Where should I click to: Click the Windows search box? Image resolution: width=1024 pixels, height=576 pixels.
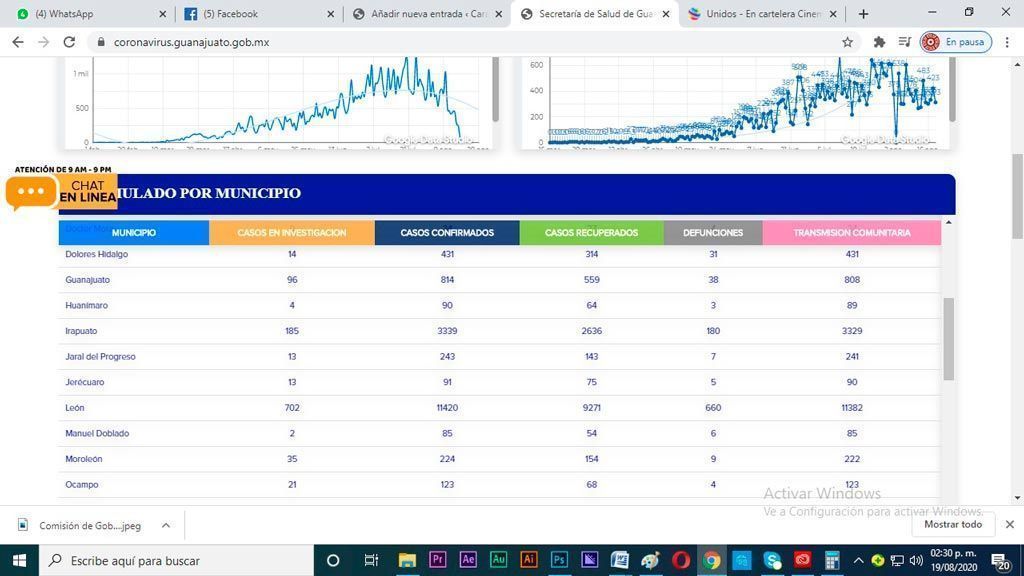tap(176, 560)
